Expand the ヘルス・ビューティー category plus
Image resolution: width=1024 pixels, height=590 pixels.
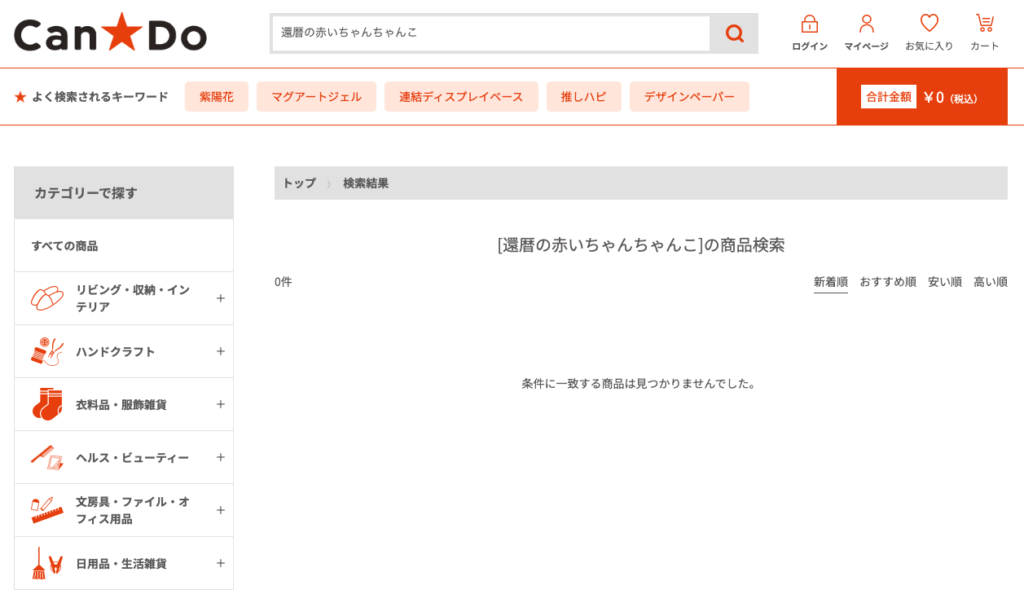[221, 457]
